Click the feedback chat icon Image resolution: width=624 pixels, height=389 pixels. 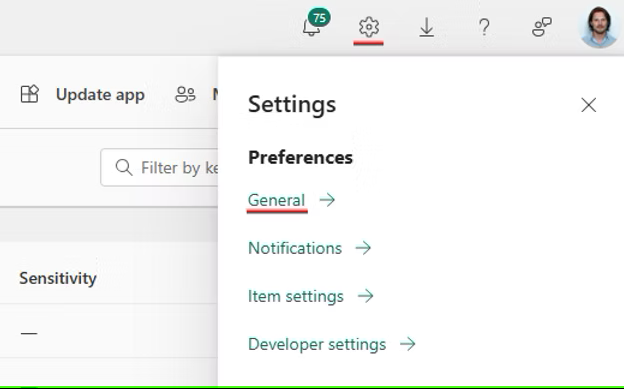click(x=542, y=27)
